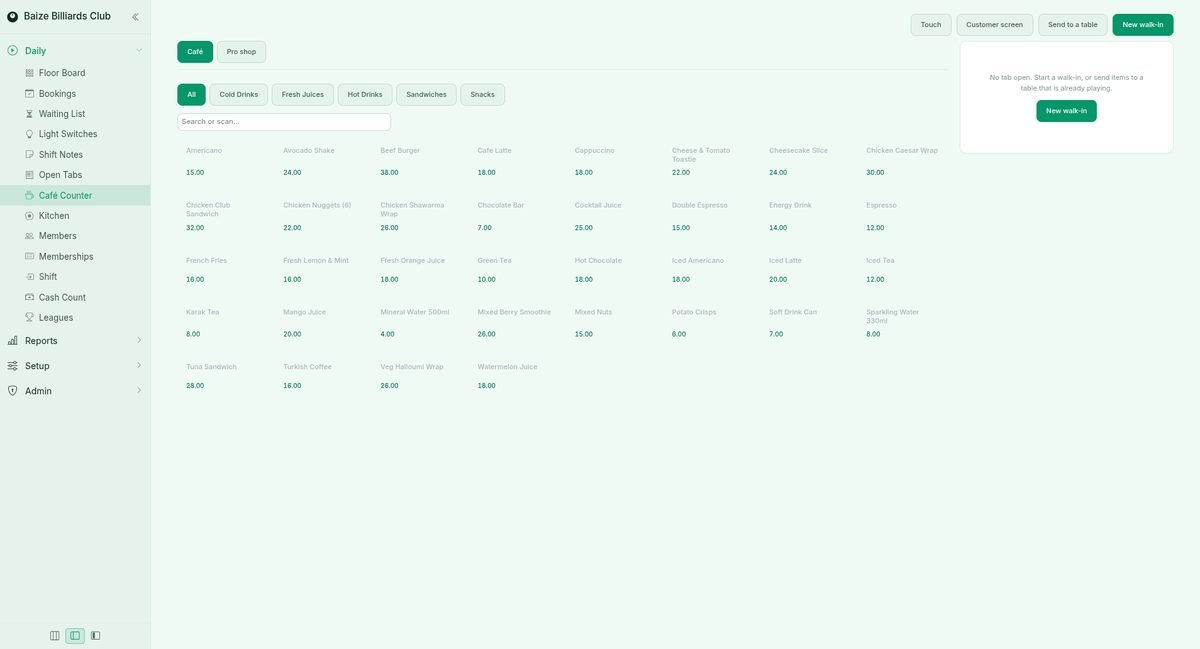Filter by Cold Drinks category
The width and height of the screenshot is (1200, 649).
[x=239, y=94]
